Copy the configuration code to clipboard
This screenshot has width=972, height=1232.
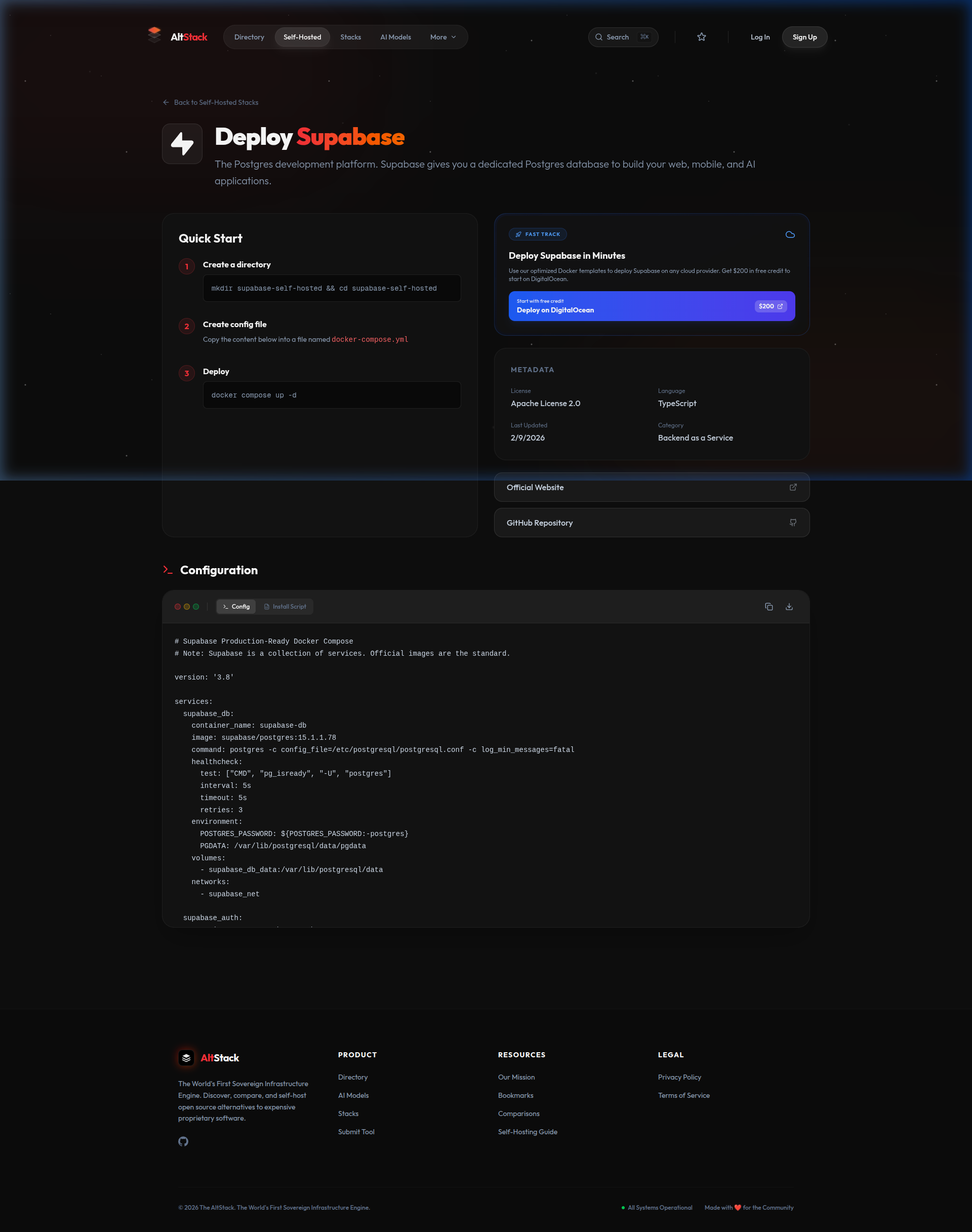[768, 606]
